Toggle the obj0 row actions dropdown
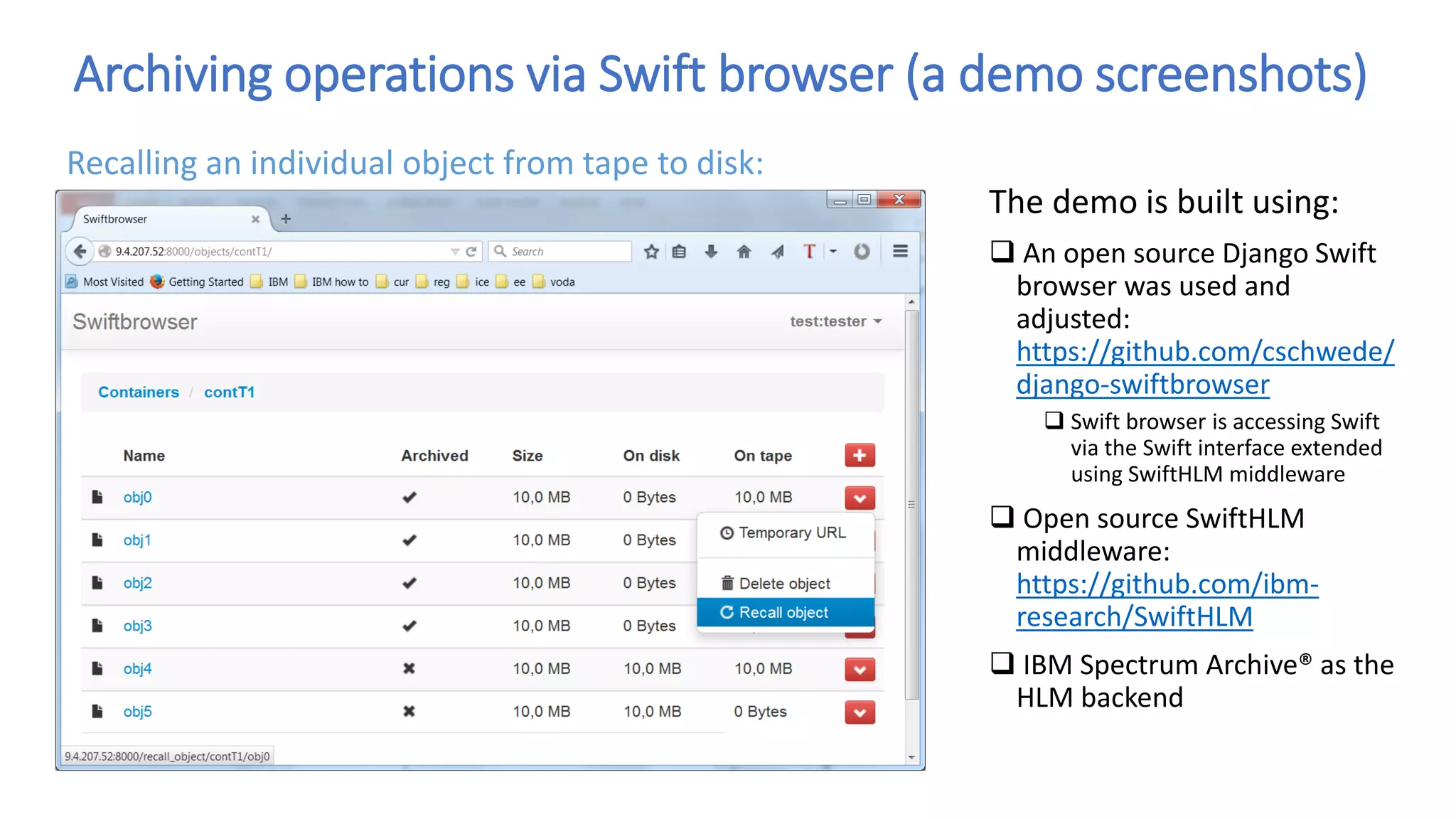The image size is (1456, 819). (860, 498)
